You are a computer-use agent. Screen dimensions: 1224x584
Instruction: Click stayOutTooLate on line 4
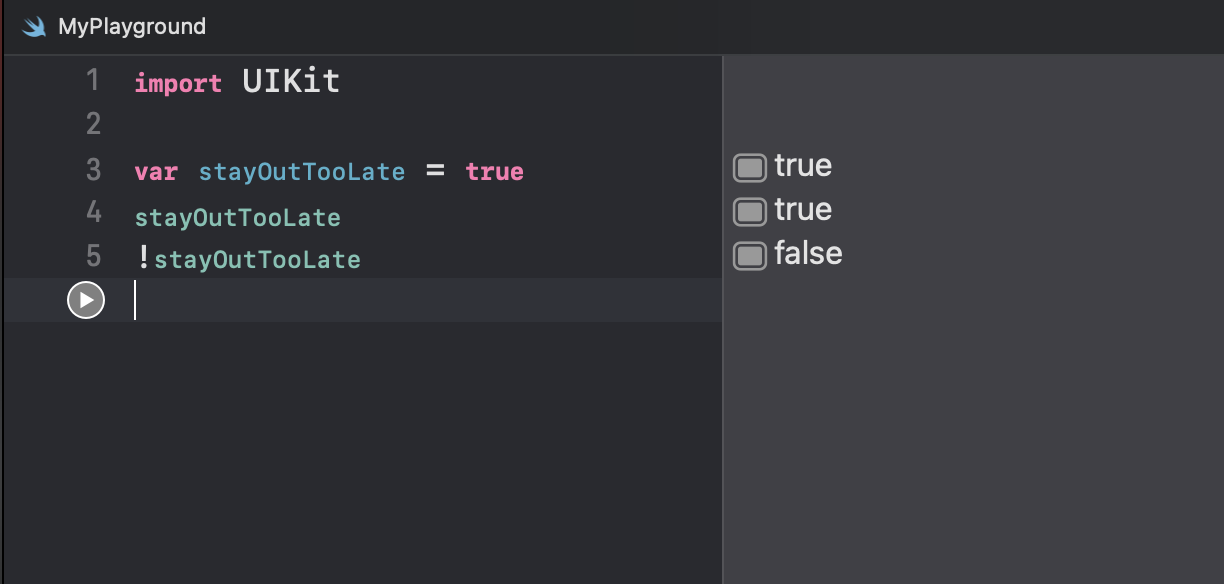(237, 217)
